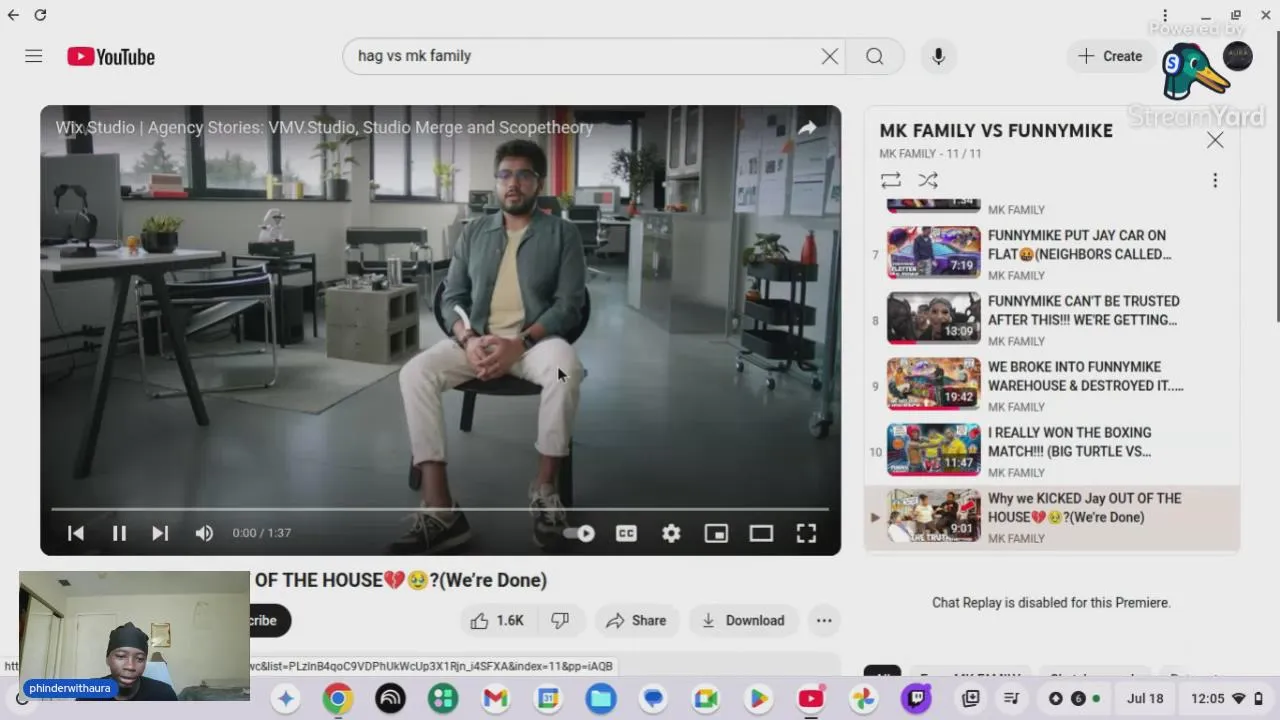Open the YouTube hamburger guide menu
The height and width of the screenshot is (720, 1280).
coord(34,56)
